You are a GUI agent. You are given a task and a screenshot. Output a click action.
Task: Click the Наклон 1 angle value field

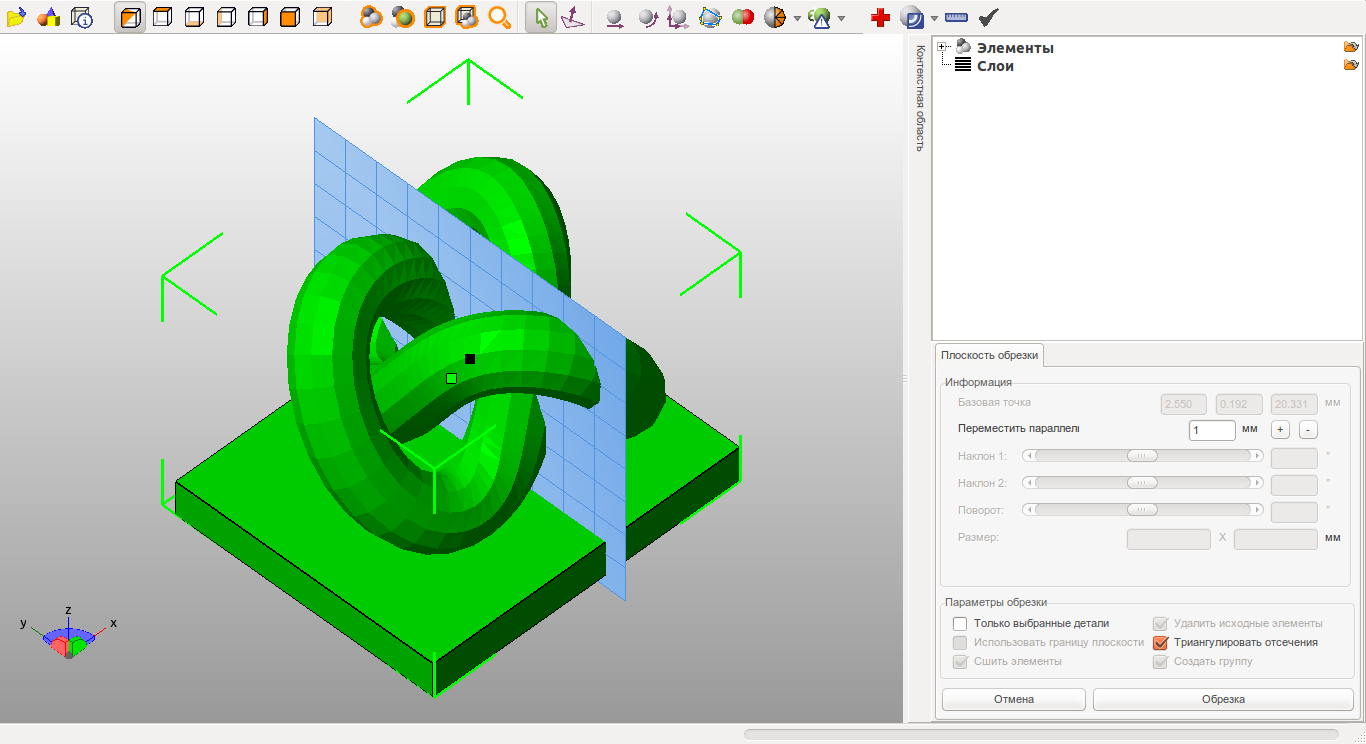point(1294,458)
